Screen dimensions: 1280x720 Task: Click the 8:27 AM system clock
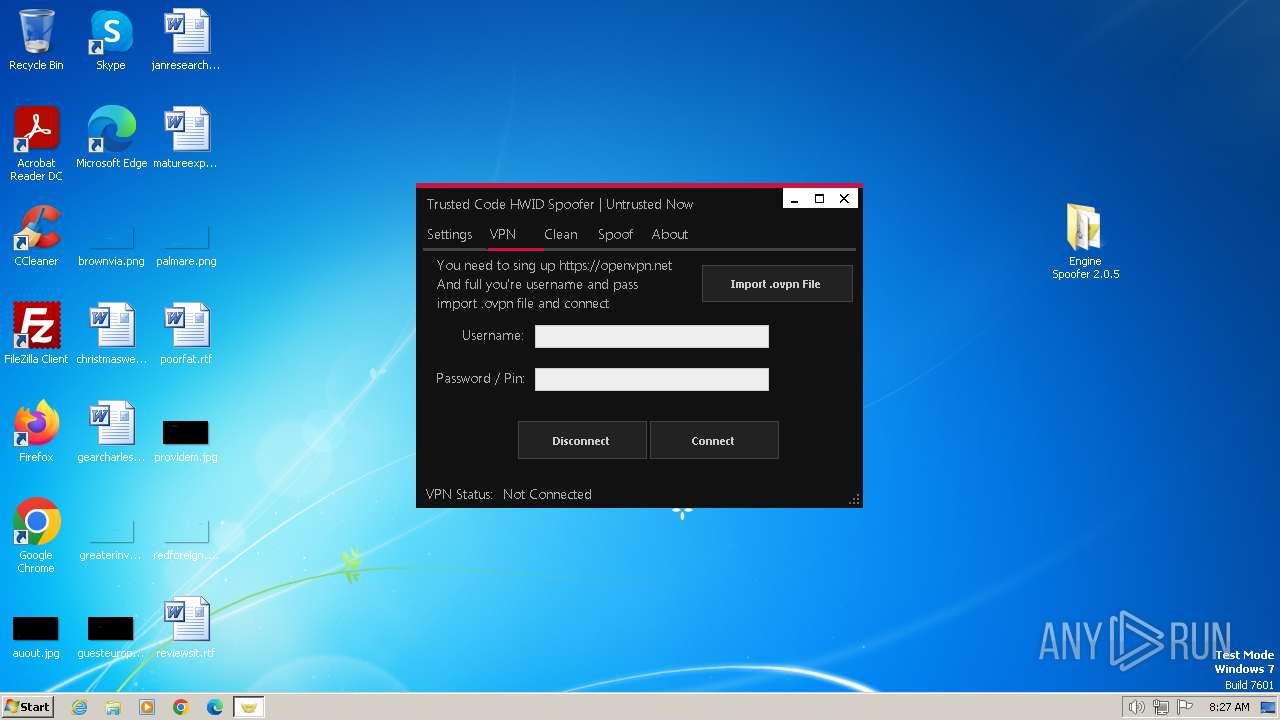[1229, 707]
